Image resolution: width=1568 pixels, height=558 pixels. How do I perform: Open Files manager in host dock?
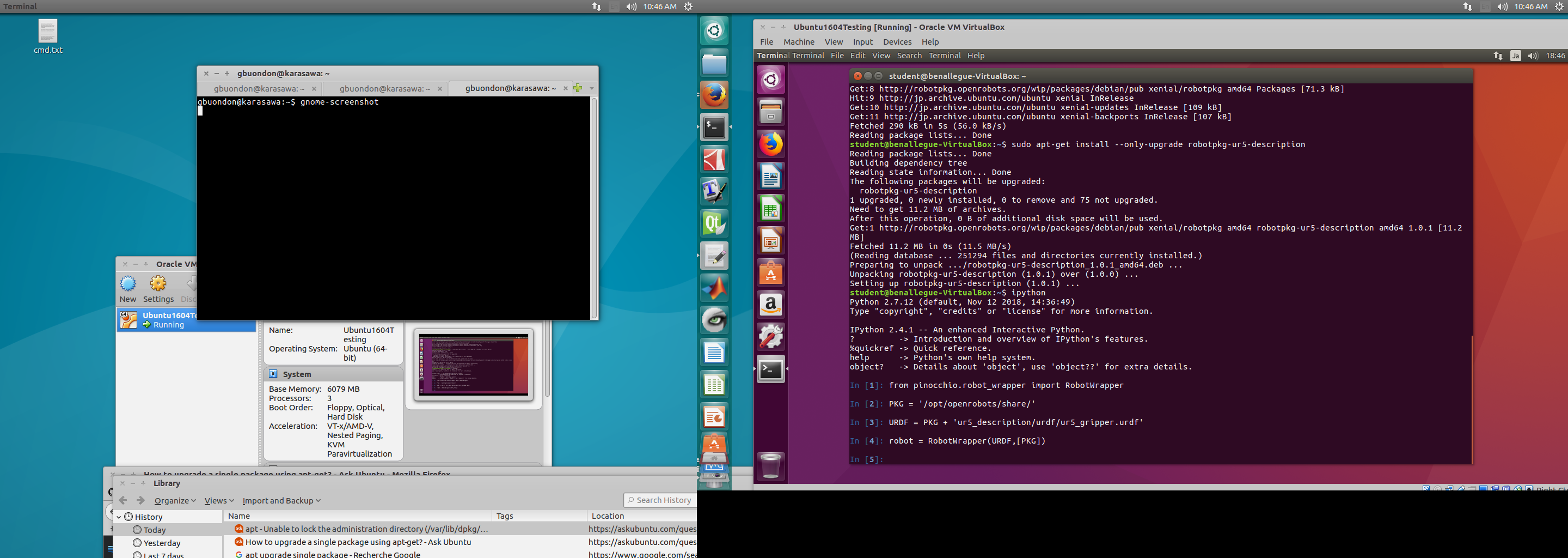715,63
